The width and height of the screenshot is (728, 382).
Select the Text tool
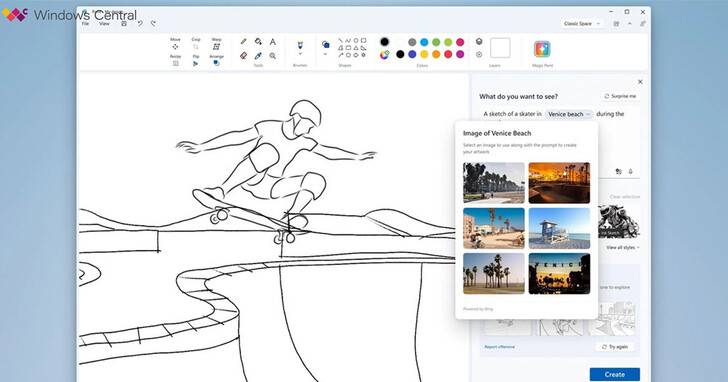coord(273,42)
